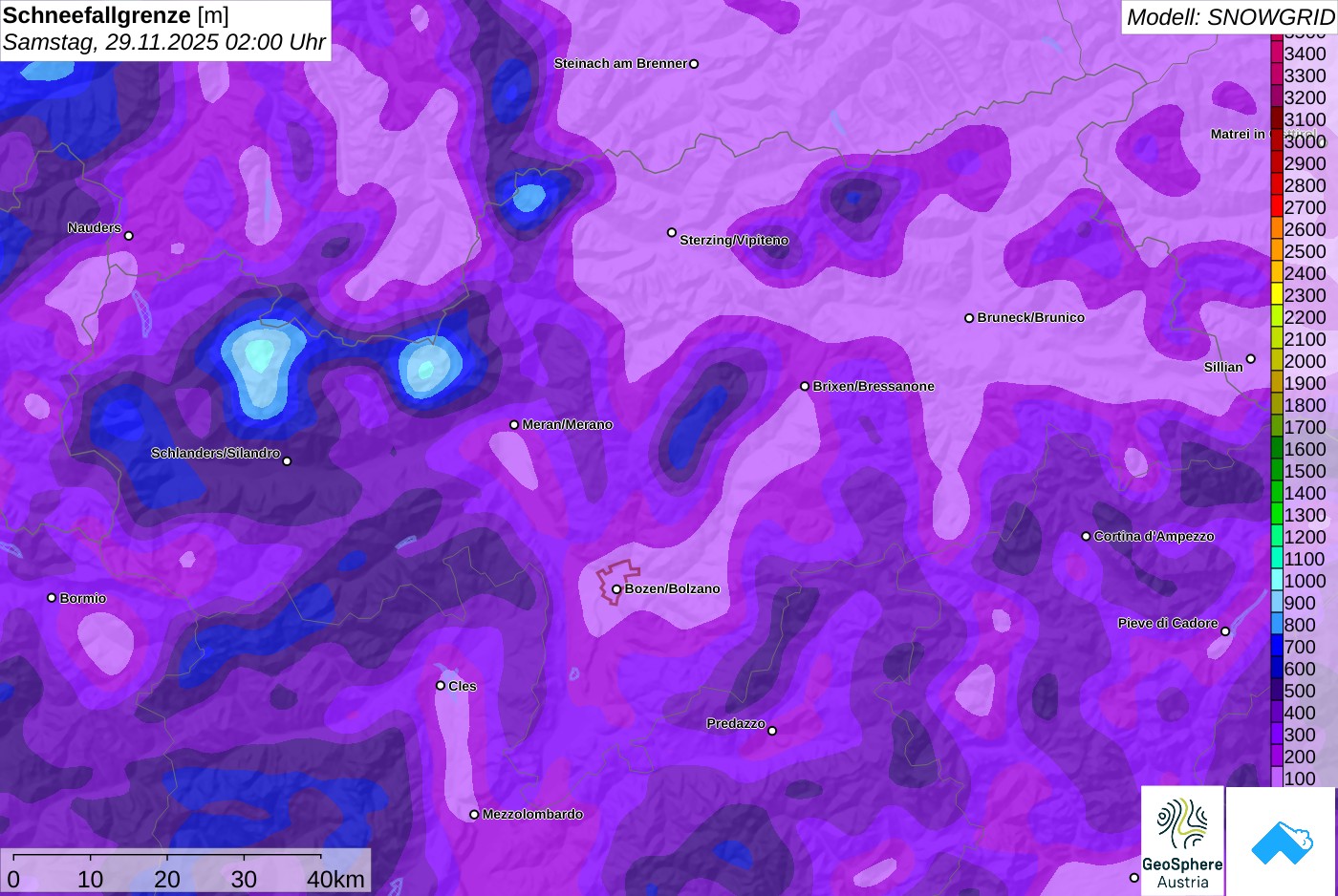1338x896 pixels.
Task: Click the 40km scale bar label
Action: [x=335, y=879]
